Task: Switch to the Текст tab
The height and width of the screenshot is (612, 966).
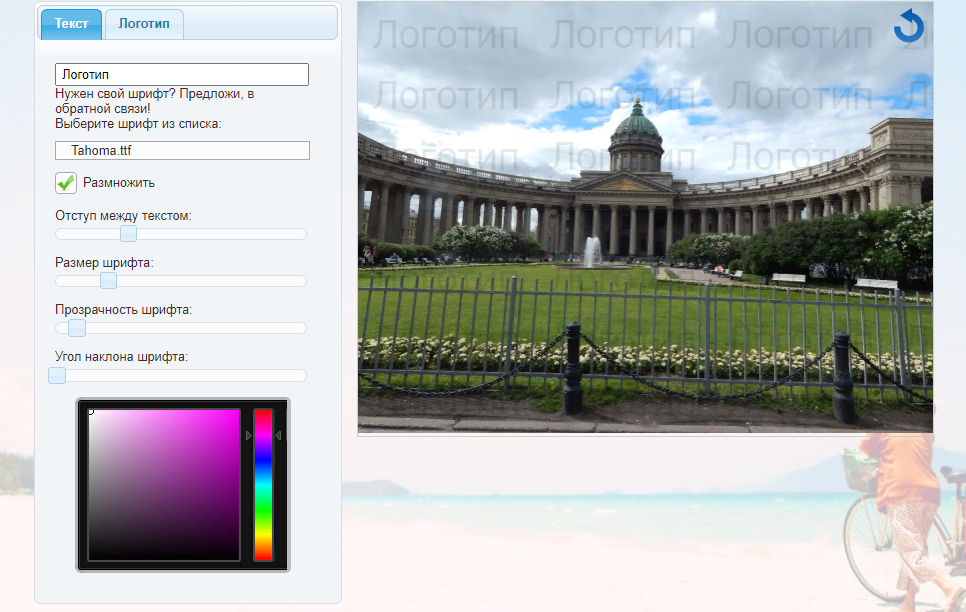Action: coord(71,23)
